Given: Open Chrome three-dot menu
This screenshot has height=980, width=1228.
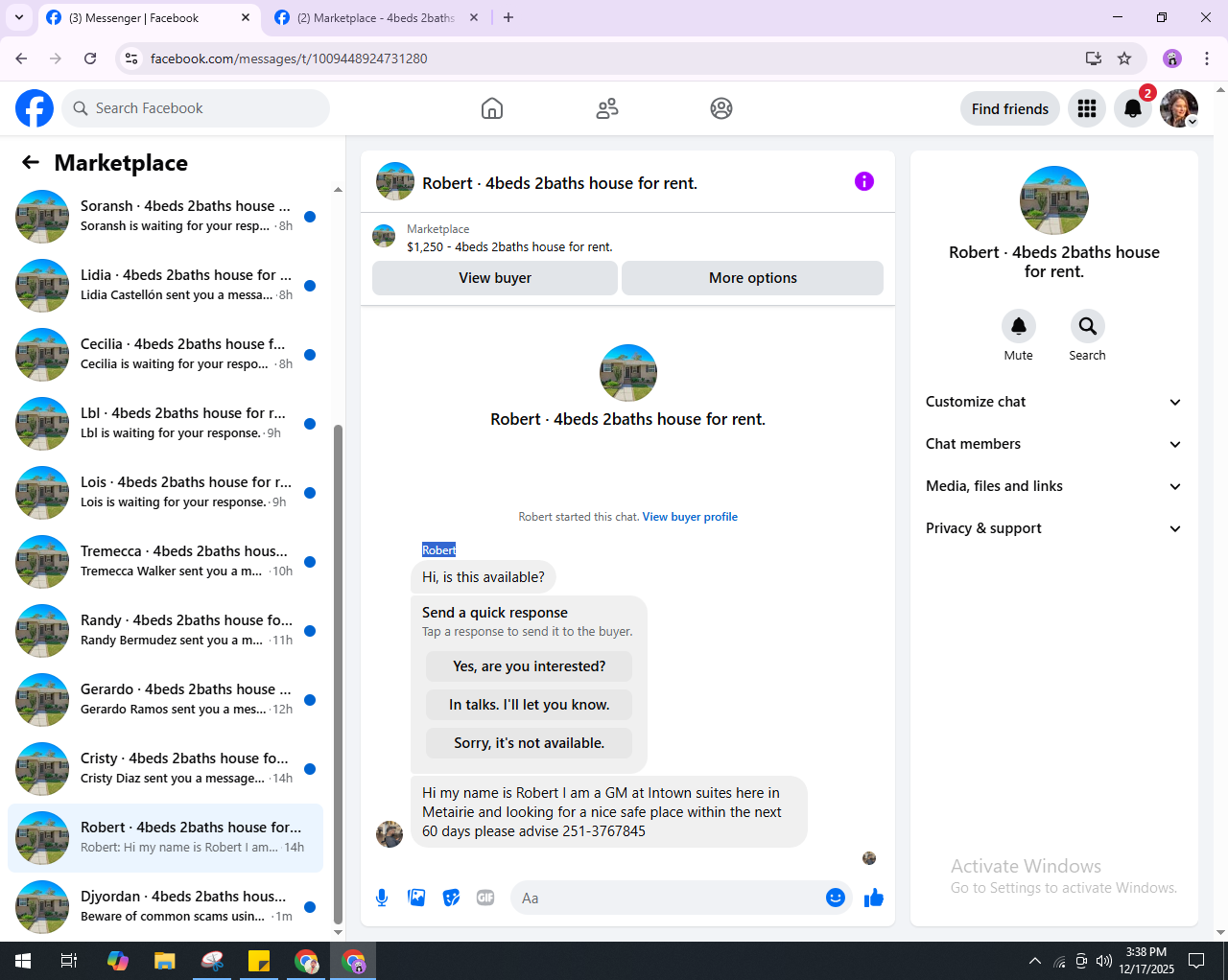Looking at the screenshot, I should click(x=1207, y=58).
